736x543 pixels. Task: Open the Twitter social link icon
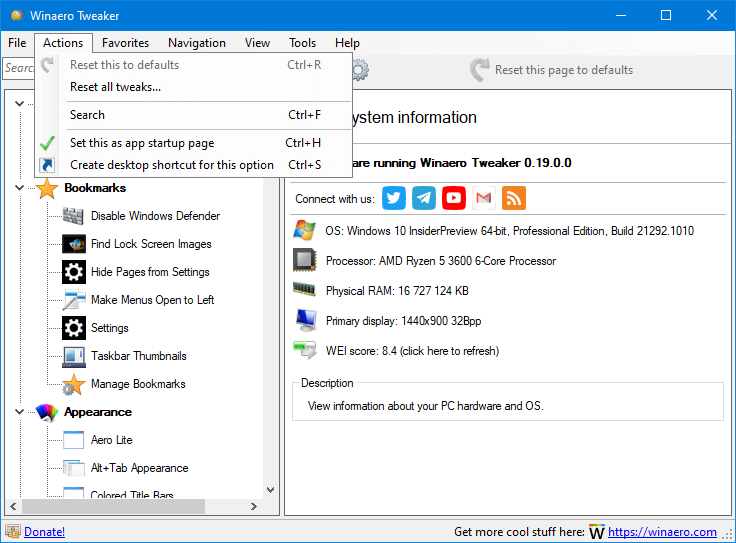[x=393, y=198]
